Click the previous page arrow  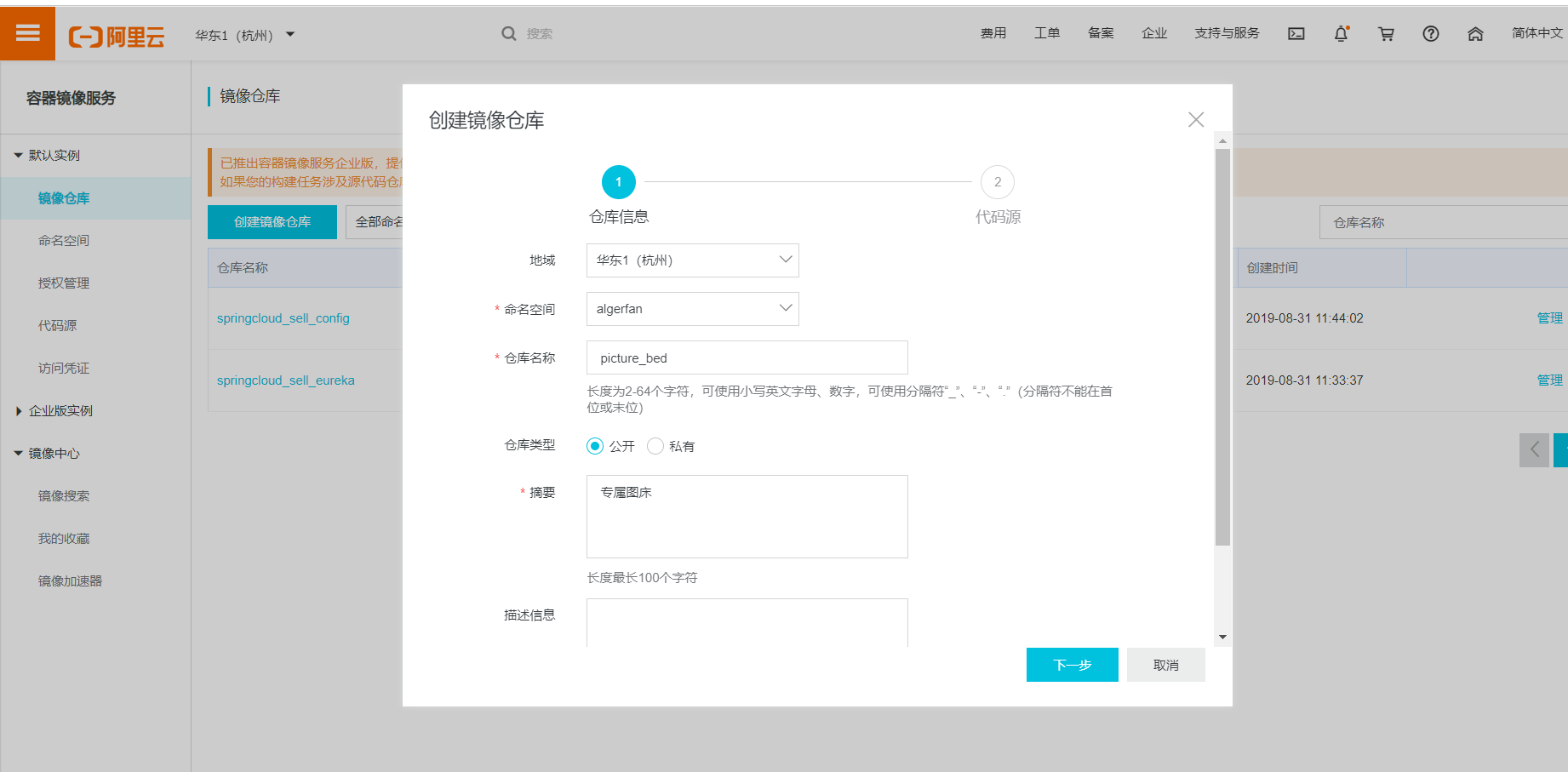tap(1534, 449)
